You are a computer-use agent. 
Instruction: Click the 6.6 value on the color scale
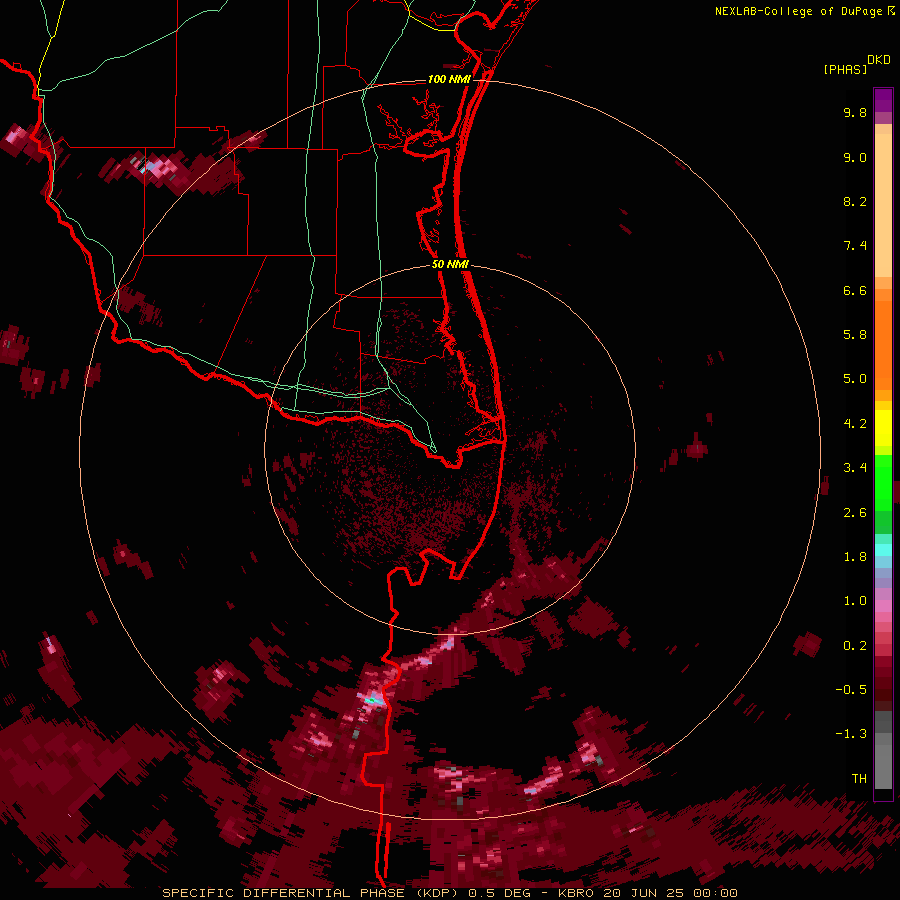(855, 290)
